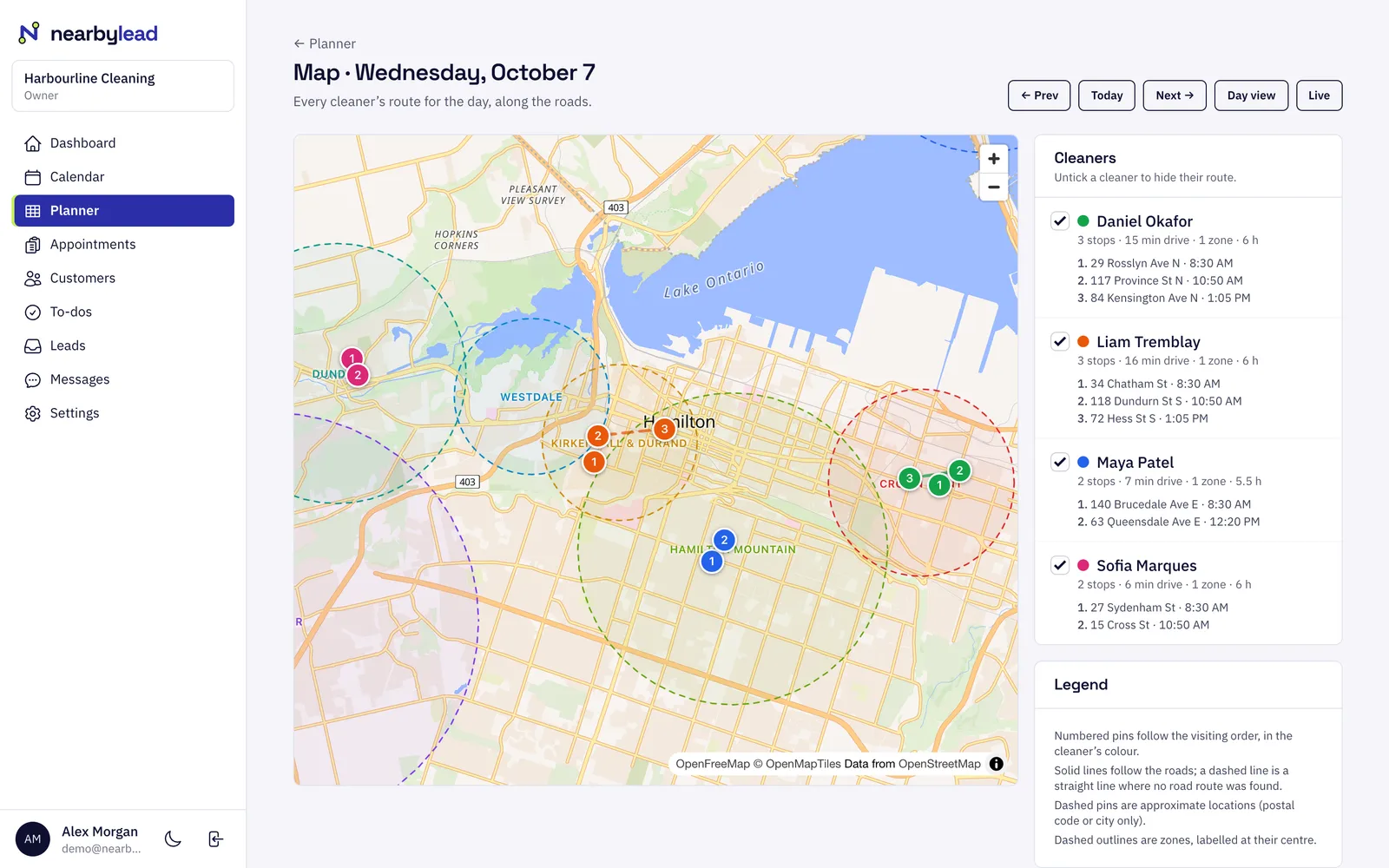Open the Dashboard home icon
The width and height of the screenshot is (1389, 868).
(33, 143)
